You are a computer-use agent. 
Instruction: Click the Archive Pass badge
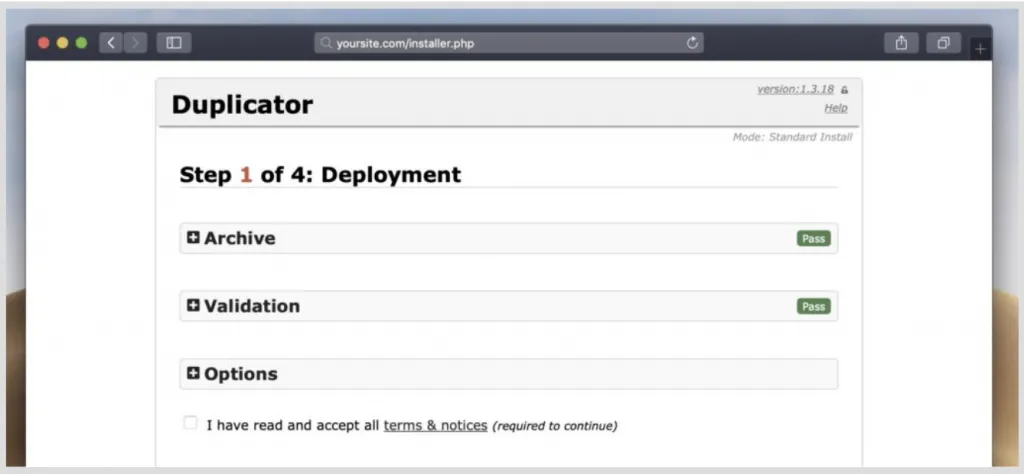[813, 239]
